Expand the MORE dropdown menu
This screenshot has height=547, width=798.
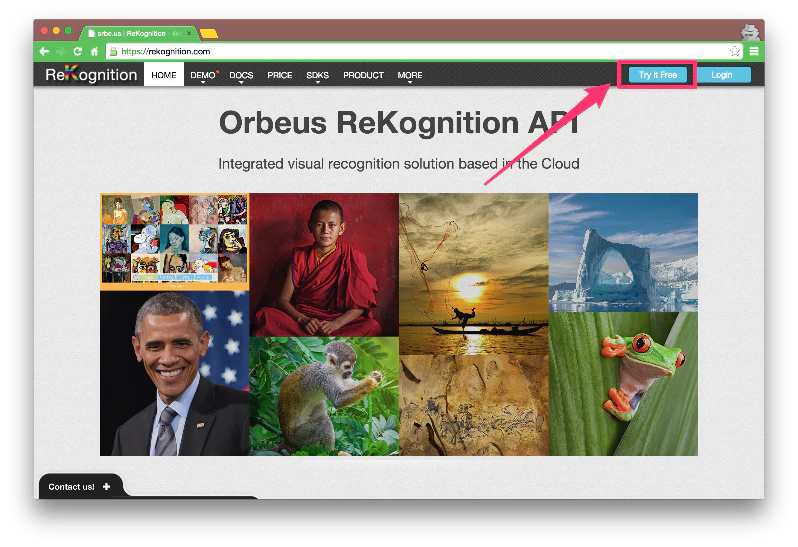point(410,75)
